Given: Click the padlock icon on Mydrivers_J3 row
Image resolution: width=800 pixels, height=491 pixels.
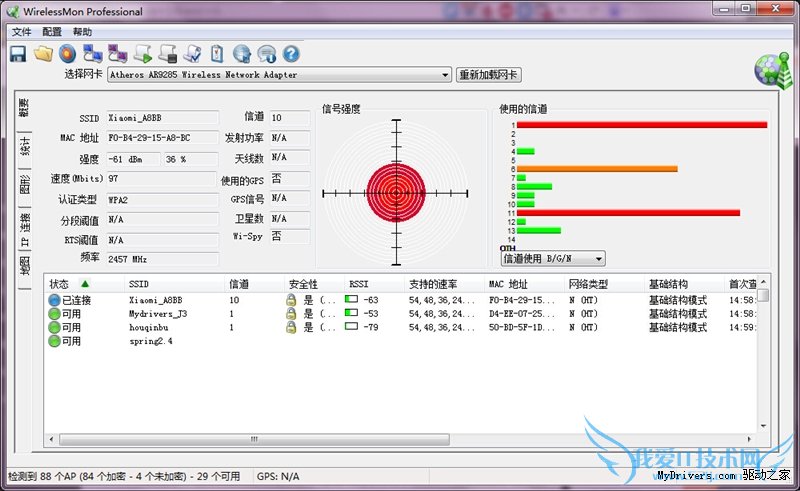Looking at the screenshot, I should coord(291,313).
